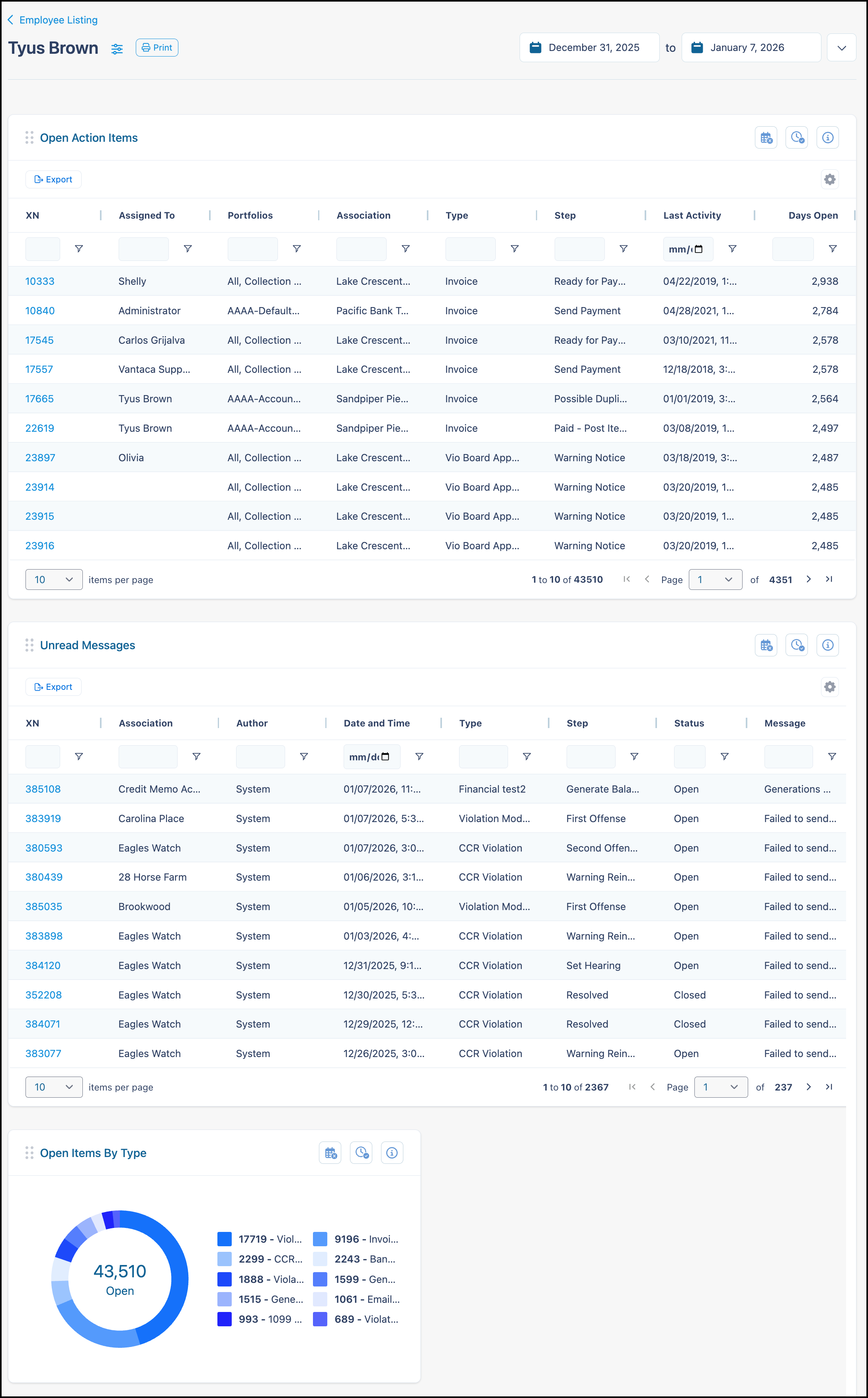Click Association filter icon in Open Action Items
The width and height of the screenshot is (868, 1398).
[406, 249]
